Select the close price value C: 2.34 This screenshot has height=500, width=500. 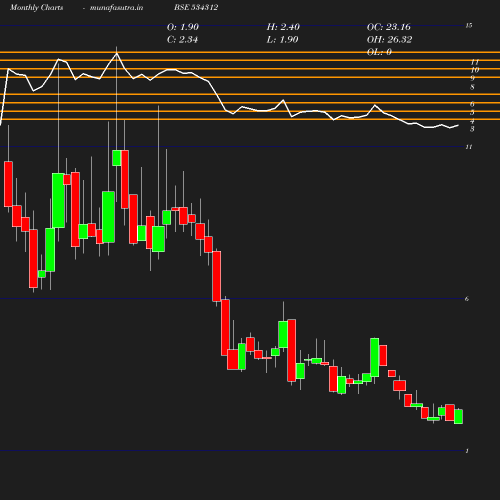click(x=182, y=39)
